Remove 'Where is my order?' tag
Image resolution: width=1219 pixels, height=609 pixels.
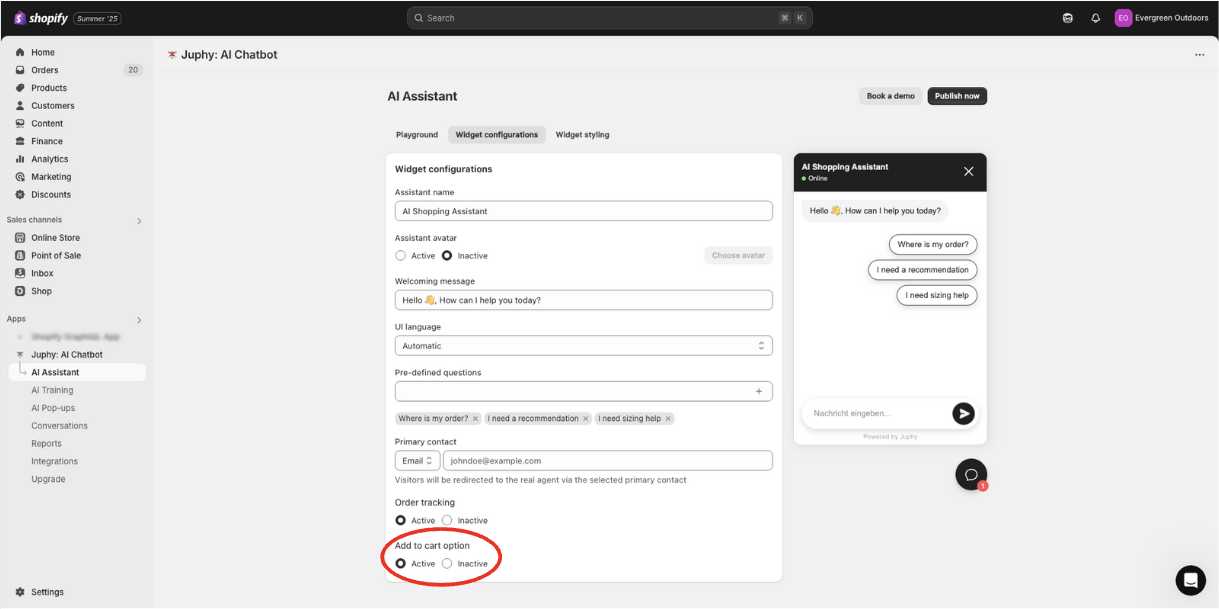pyautogui.click(x=476, y=419)
